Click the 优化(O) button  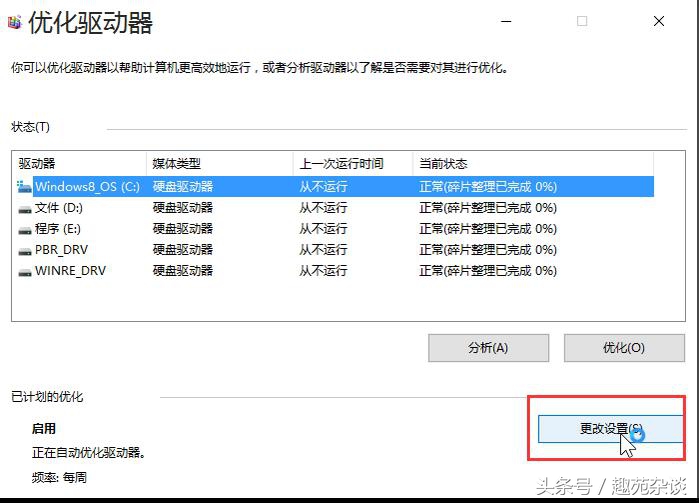[x=624, y=348]
